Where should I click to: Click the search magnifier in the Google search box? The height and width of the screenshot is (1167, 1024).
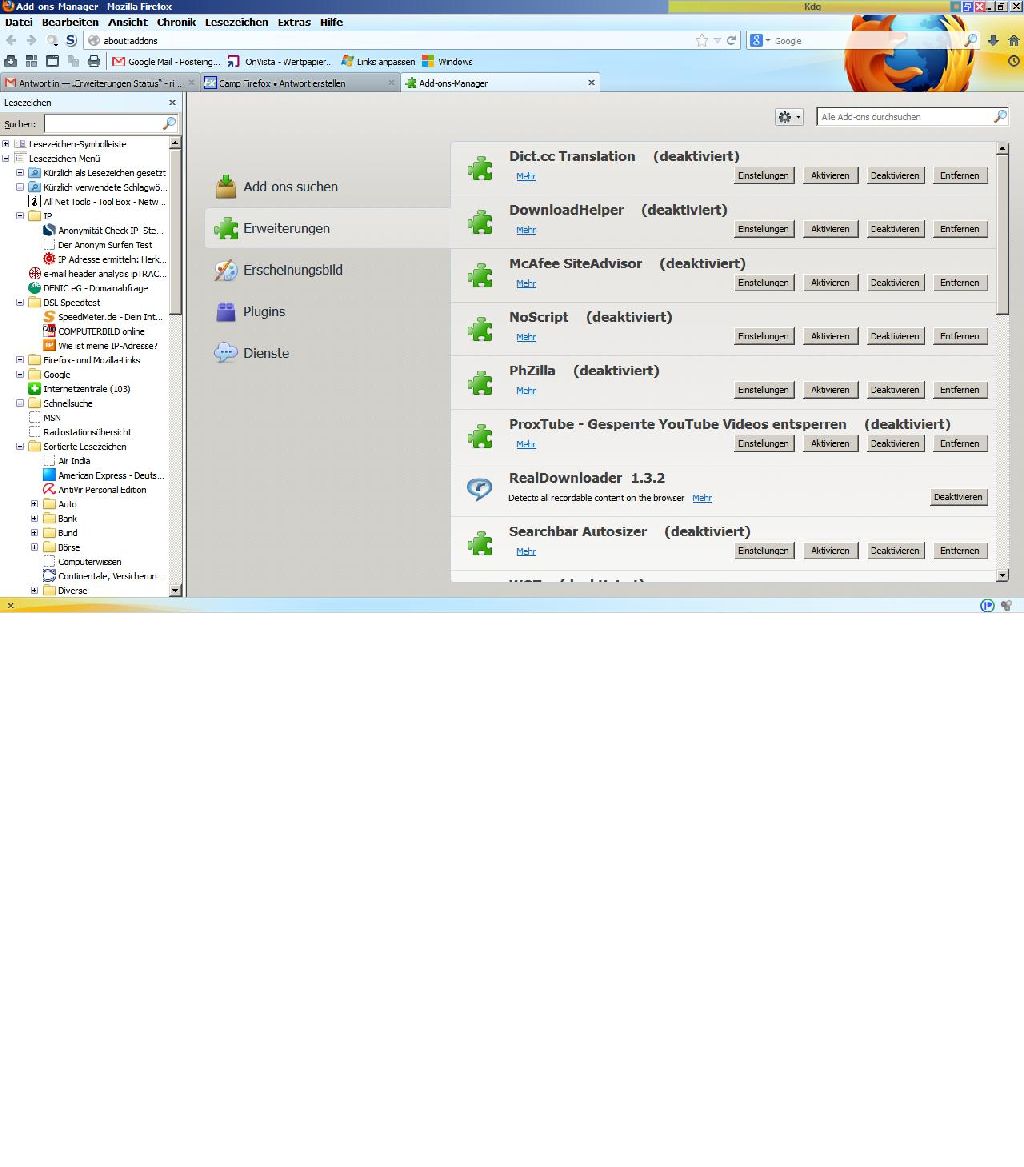pyautogui.click(x=970, y=40)
